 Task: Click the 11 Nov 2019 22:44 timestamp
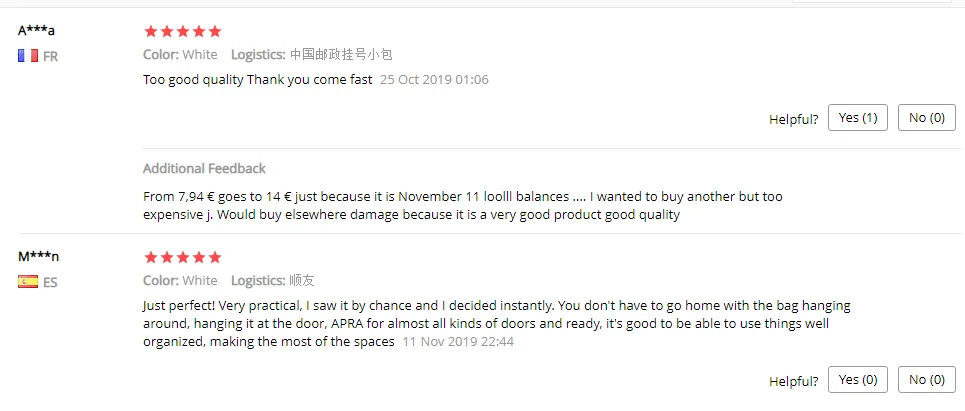(458, 341)
